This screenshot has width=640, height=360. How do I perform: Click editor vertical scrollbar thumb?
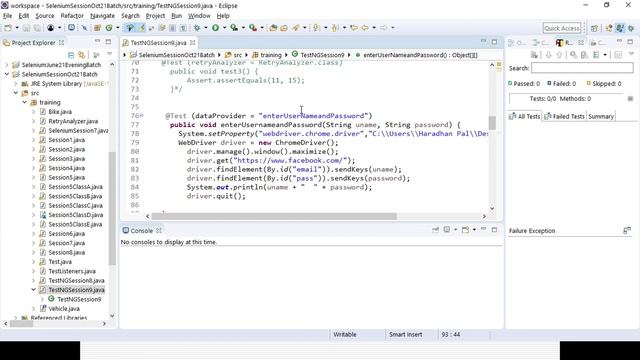[492, 122]
